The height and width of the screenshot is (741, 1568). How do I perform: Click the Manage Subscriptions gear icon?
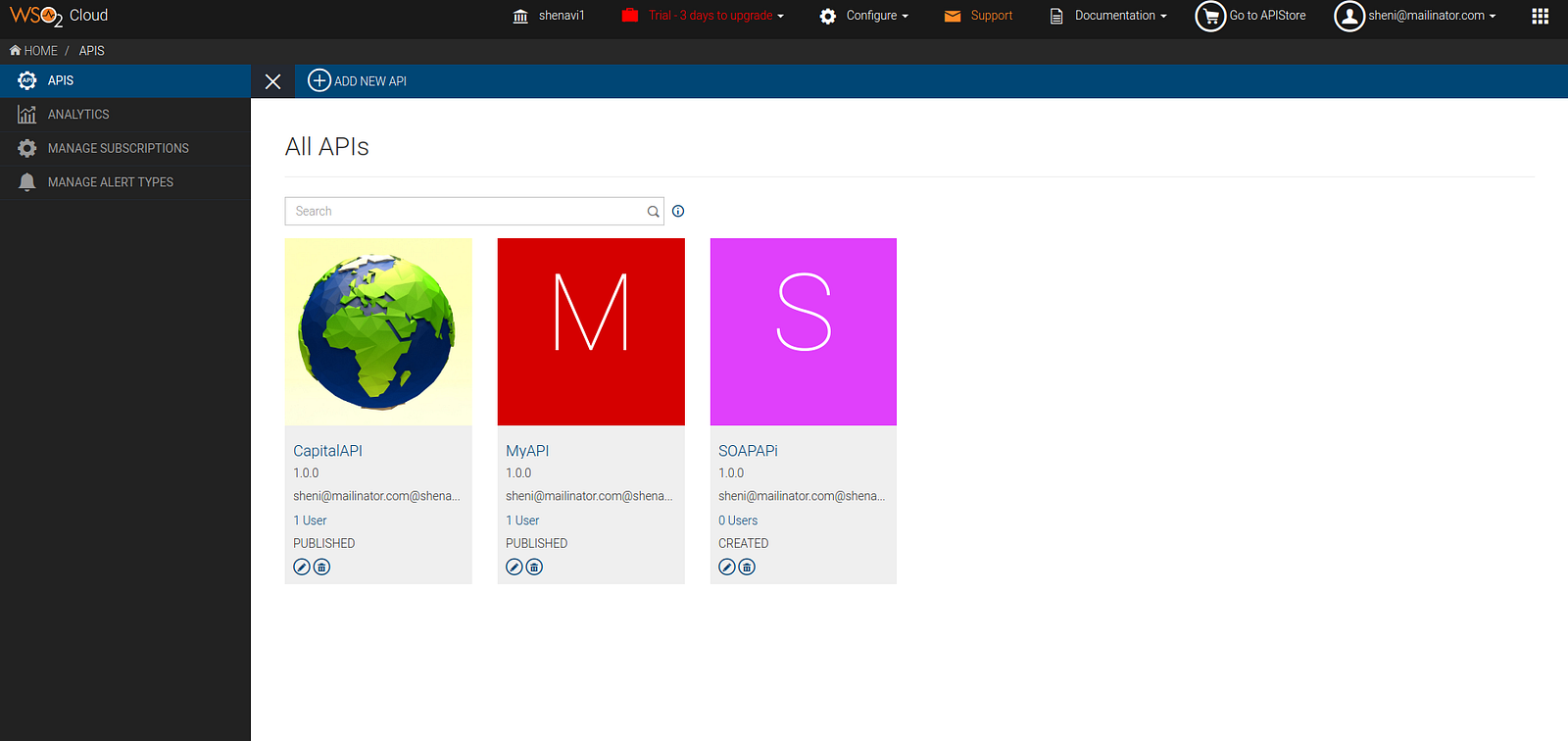27,148
